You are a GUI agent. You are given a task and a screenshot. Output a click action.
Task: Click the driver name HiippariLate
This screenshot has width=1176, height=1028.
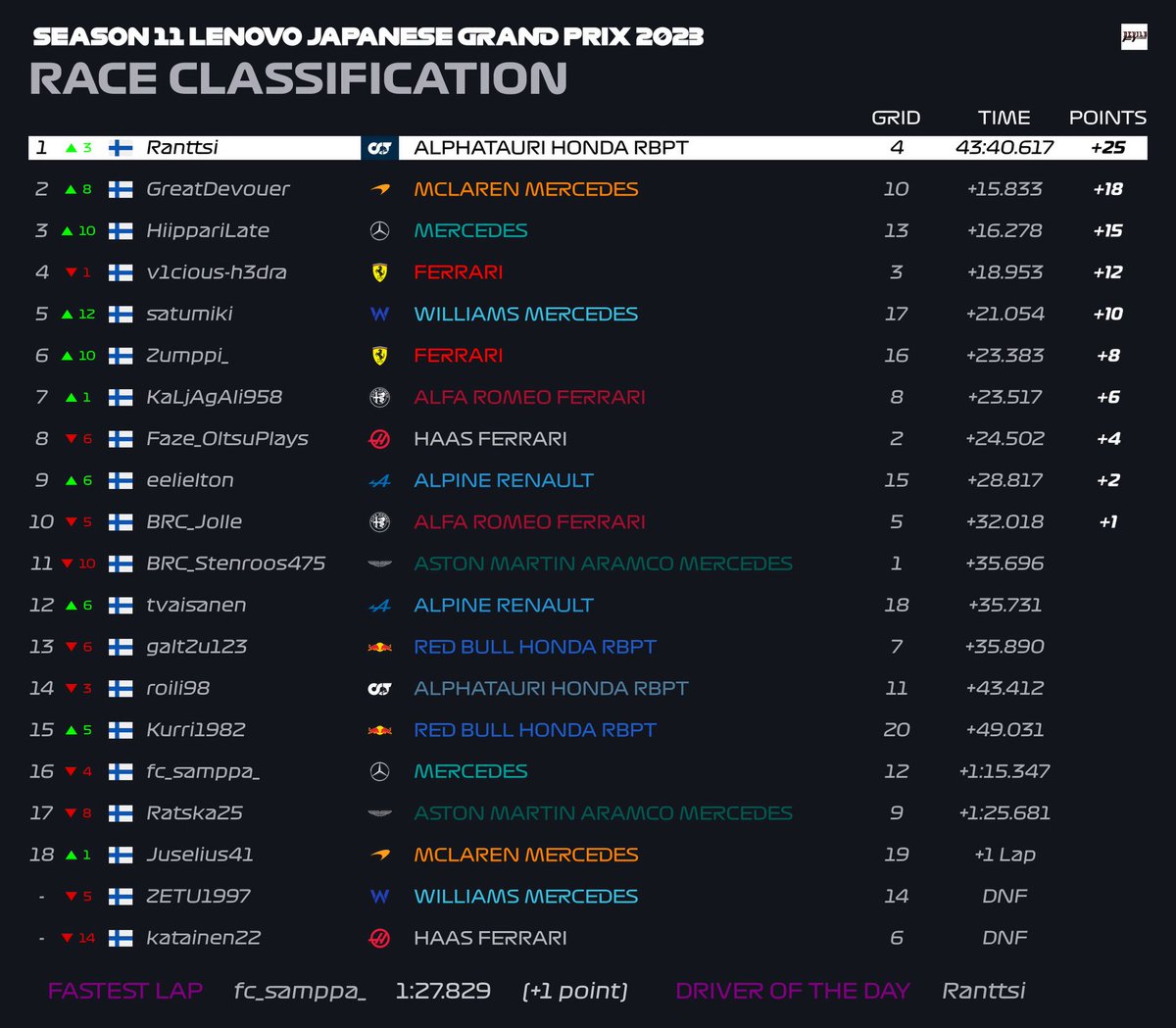click(x=208, y=231)
